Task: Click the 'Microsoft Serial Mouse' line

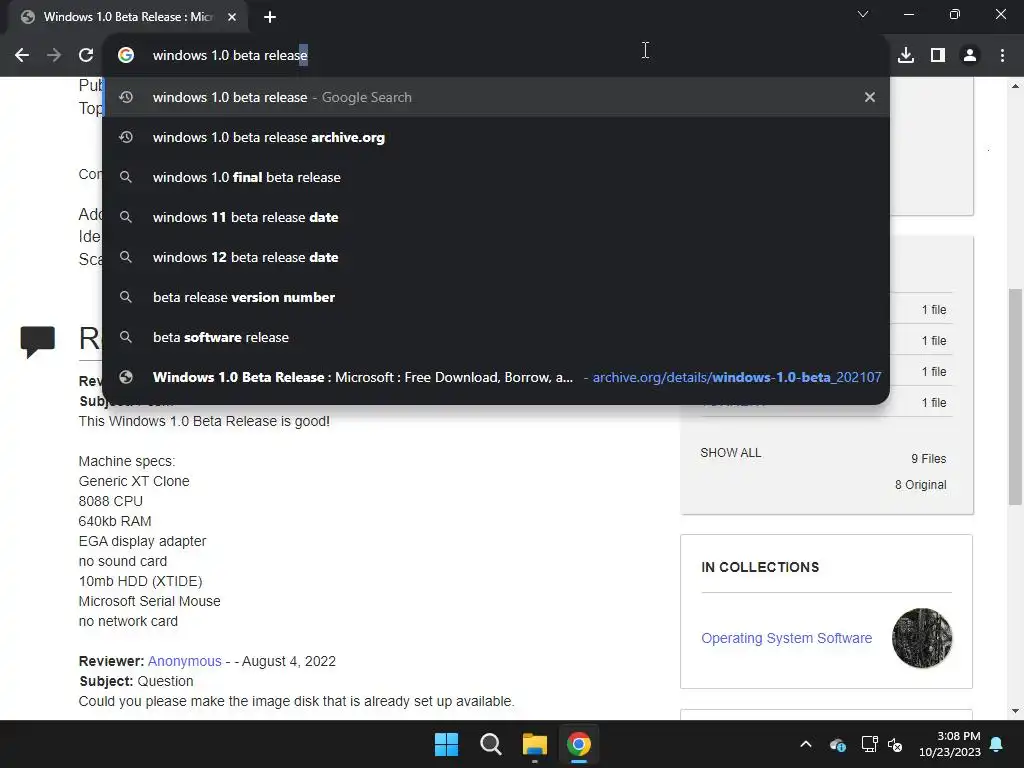Action: [150, 601]
